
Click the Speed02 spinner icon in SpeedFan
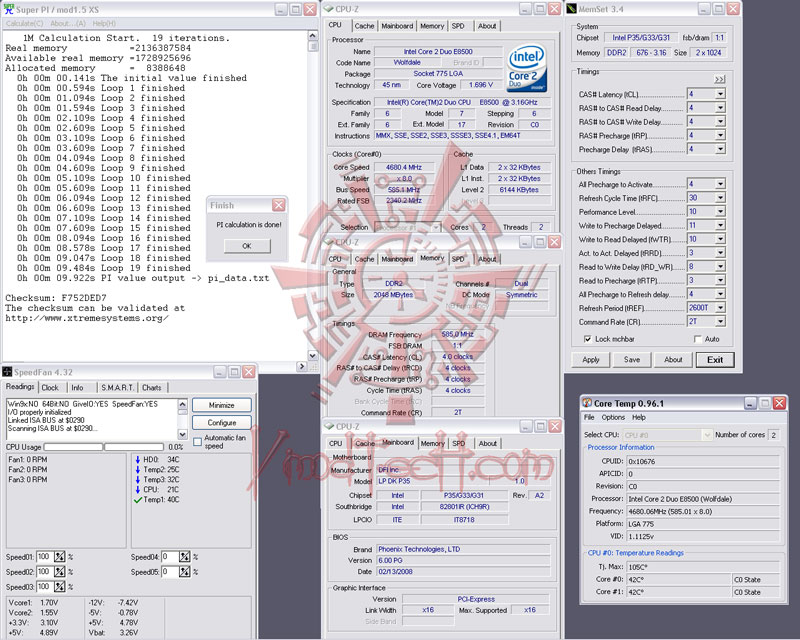(60, 572)
